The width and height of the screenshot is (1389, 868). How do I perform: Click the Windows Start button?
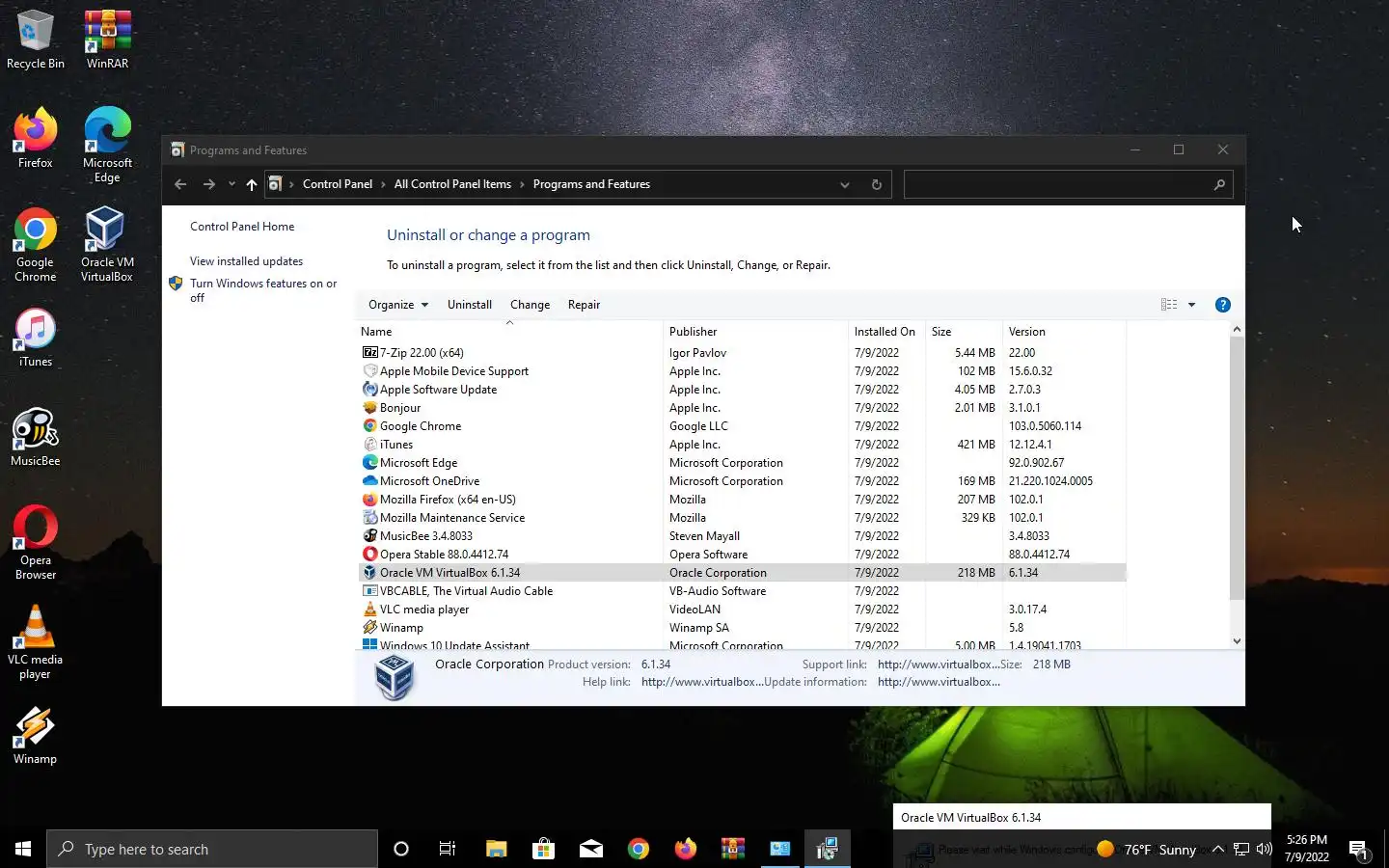[x=23, y=849]
